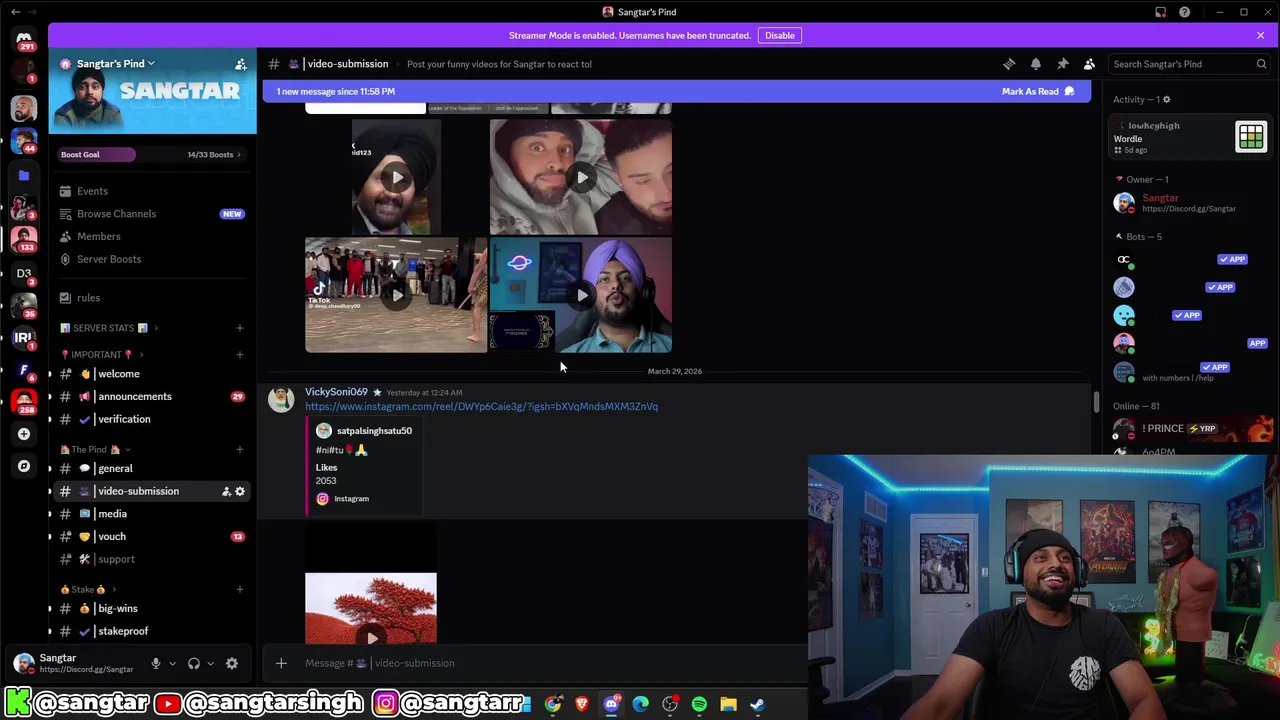1280x720 pixels.
Task: Click satpalsinghsatu50 embed author
Action: 374,431
